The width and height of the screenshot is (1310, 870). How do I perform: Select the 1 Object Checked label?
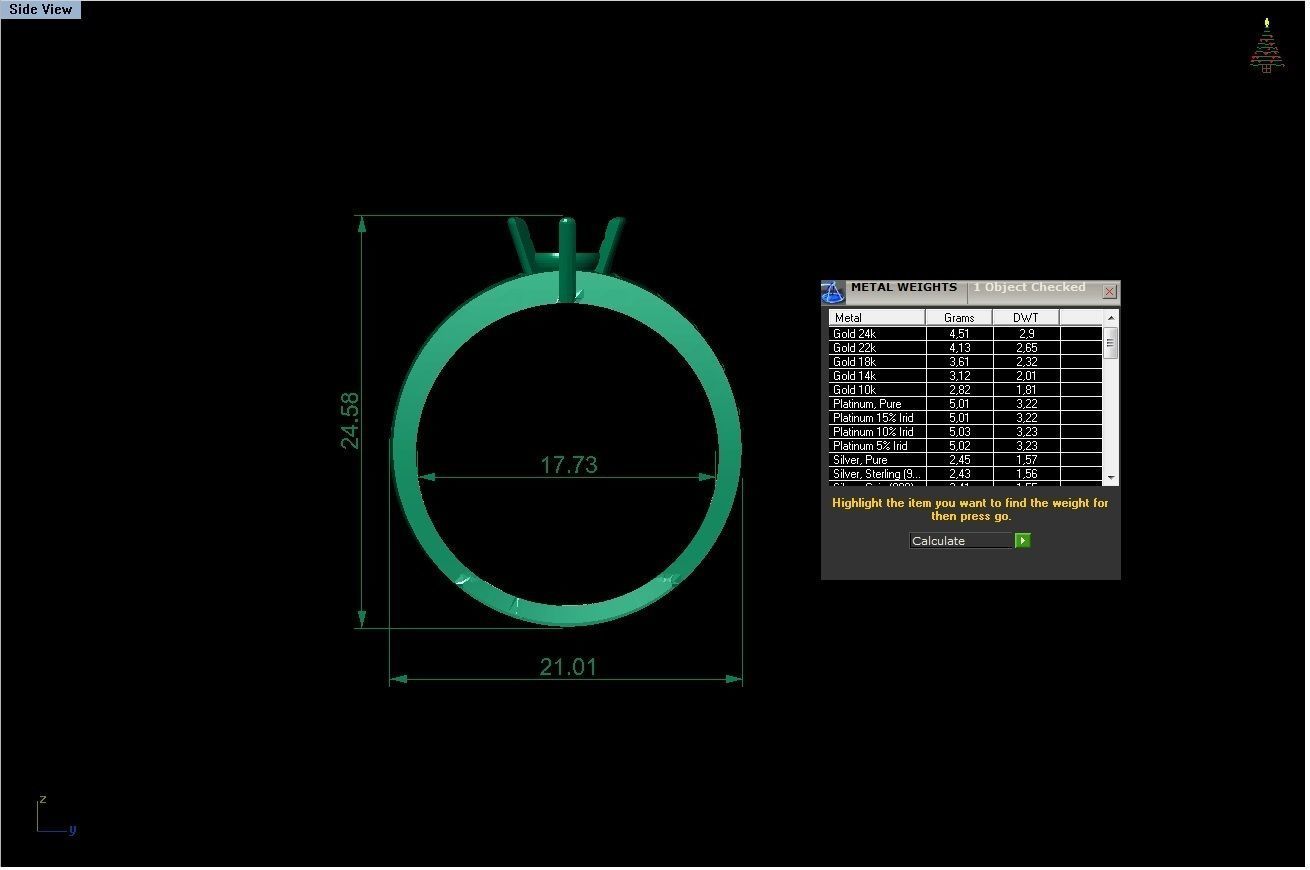[x=1029, y=288]
